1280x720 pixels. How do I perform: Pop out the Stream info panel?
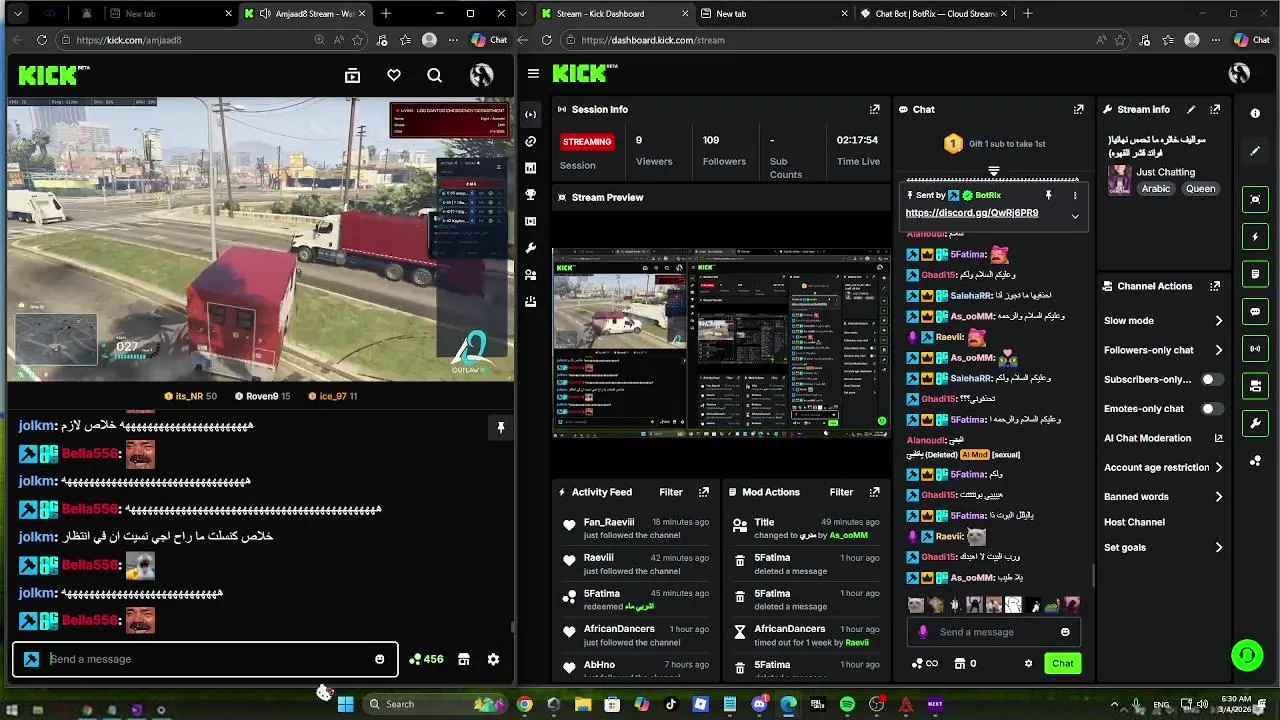[1215, 109]
